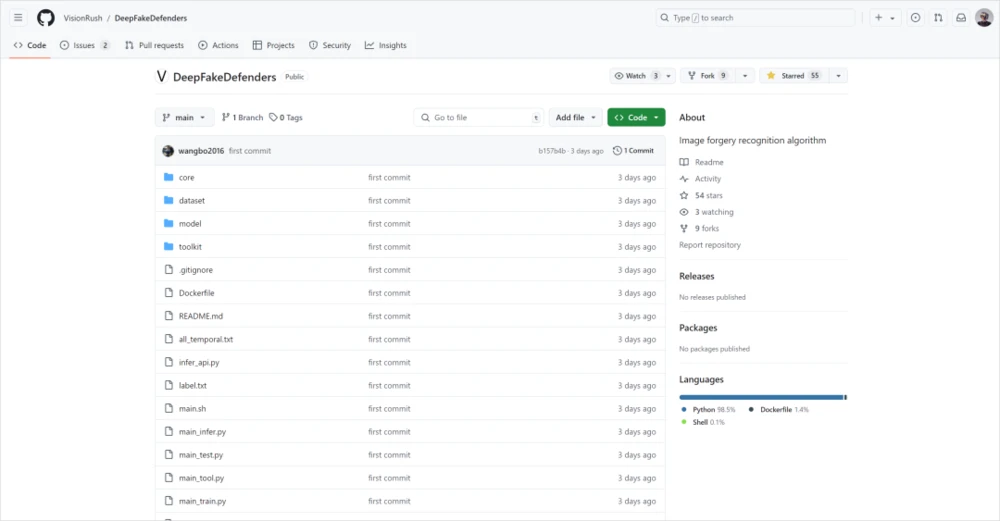This screenshot has width=1000, height=521.
Task: Click the user profile avatar
Action: pyautogui.click(x=984, y=18)
